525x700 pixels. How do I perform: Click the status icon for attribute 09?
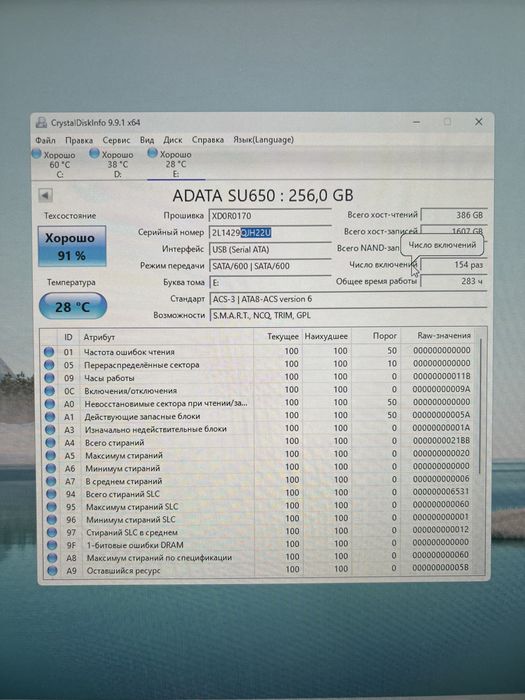(49, 378)
